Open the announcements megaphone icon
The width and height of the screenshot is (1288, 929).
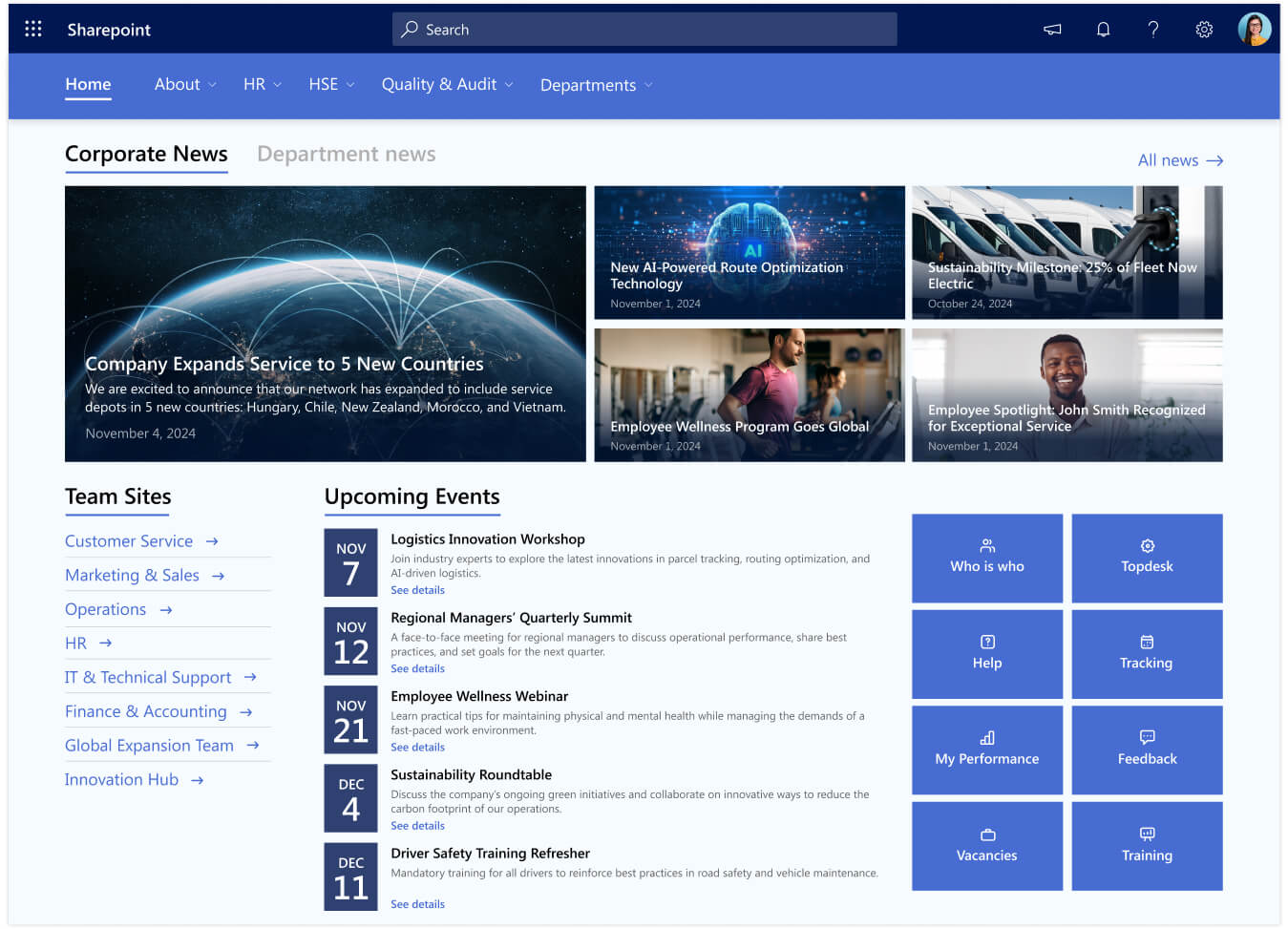coord(1052,30)
